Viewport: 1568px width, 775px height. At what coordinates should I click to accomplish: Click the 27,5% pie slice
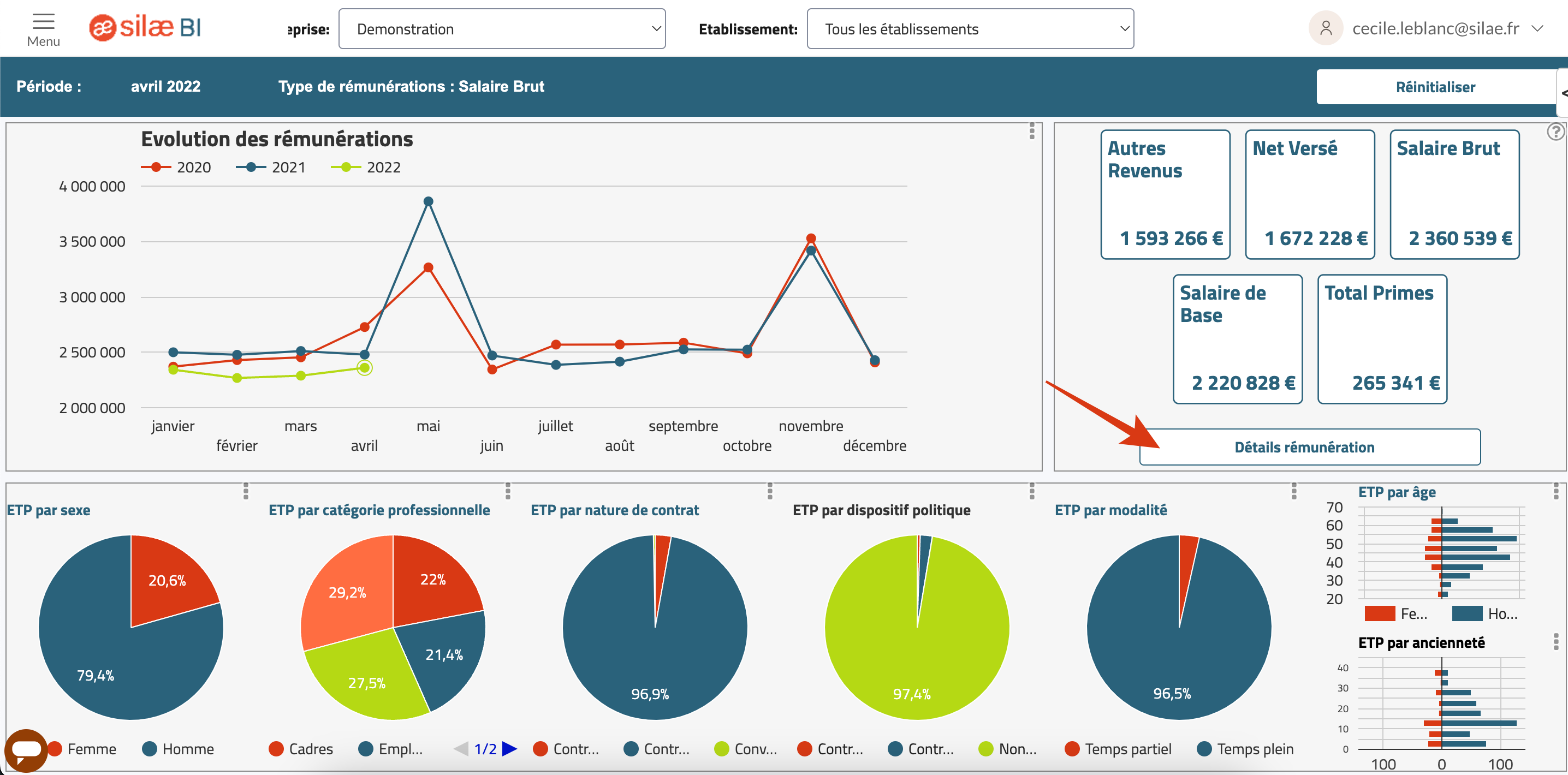click(367, 683)
